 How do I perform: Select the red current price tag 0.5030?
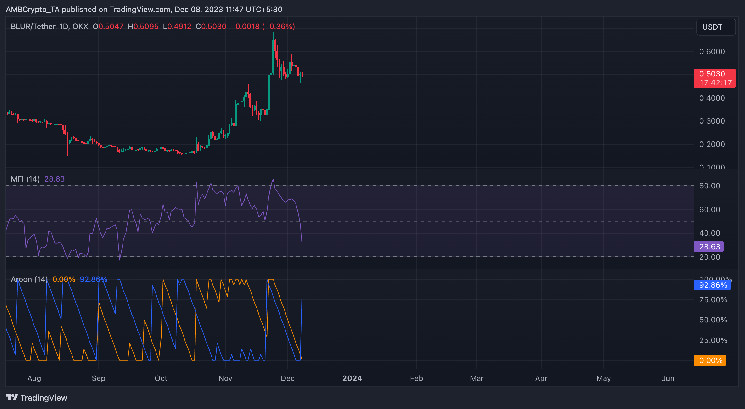[x=715, y=78]
